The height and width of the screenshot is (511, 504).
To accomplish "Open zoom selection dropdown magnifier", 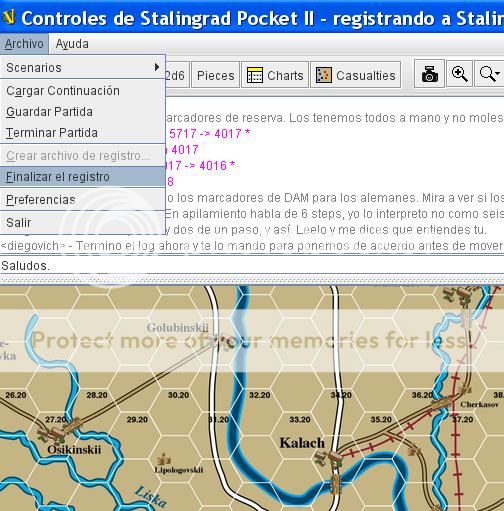I will click(x=489, y=74).
